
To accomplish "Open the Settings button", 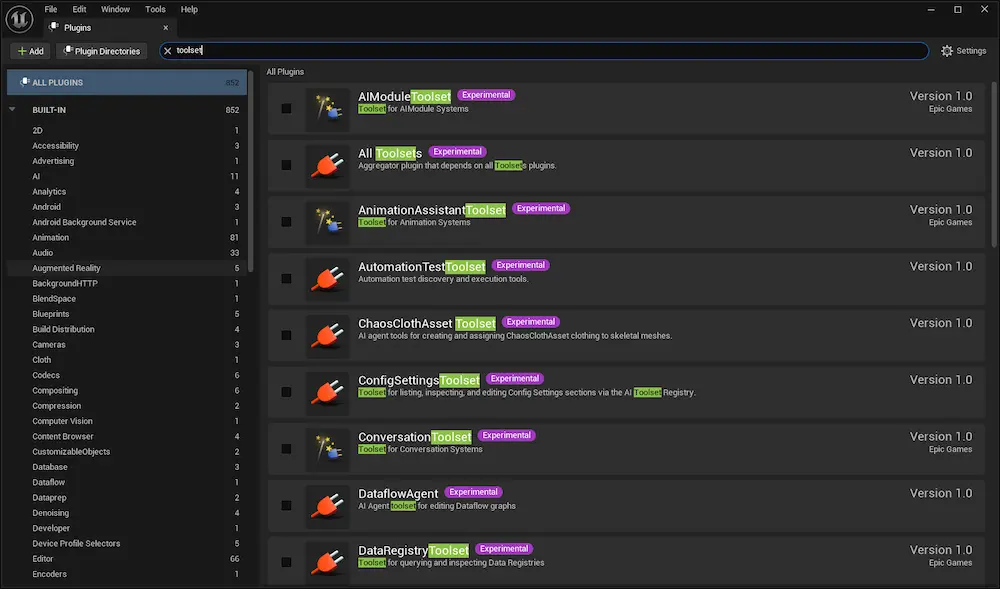I will pos(964,51).
